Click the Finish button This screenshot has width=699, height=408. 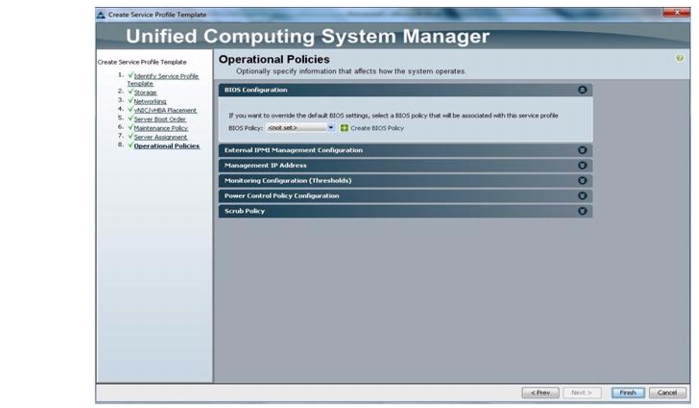[628, 393]
